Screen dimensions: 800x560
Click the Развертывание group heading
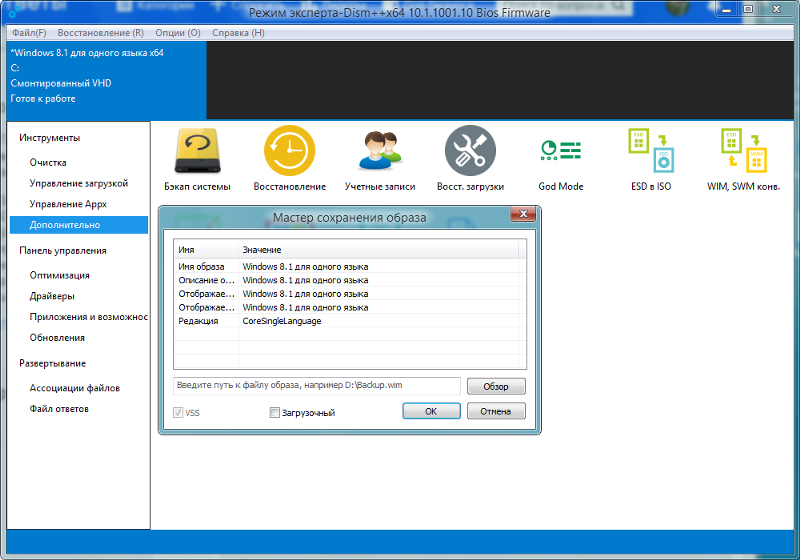click(53, 363)
